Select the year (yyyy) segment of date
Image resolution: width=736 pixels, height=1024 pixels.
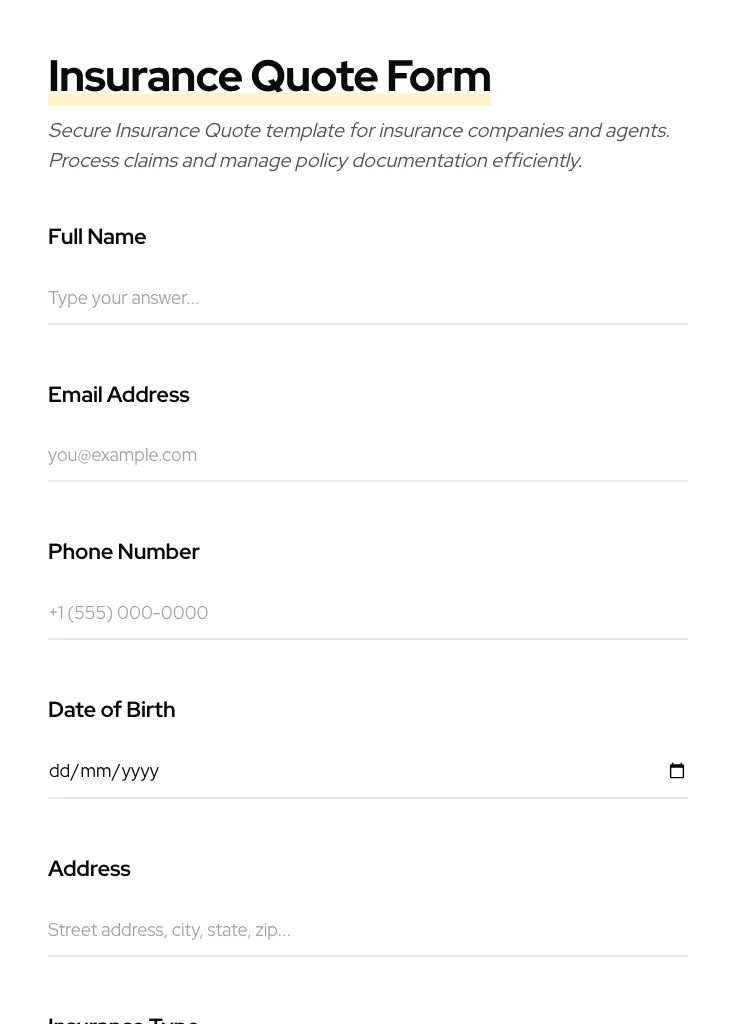[140, 771]
